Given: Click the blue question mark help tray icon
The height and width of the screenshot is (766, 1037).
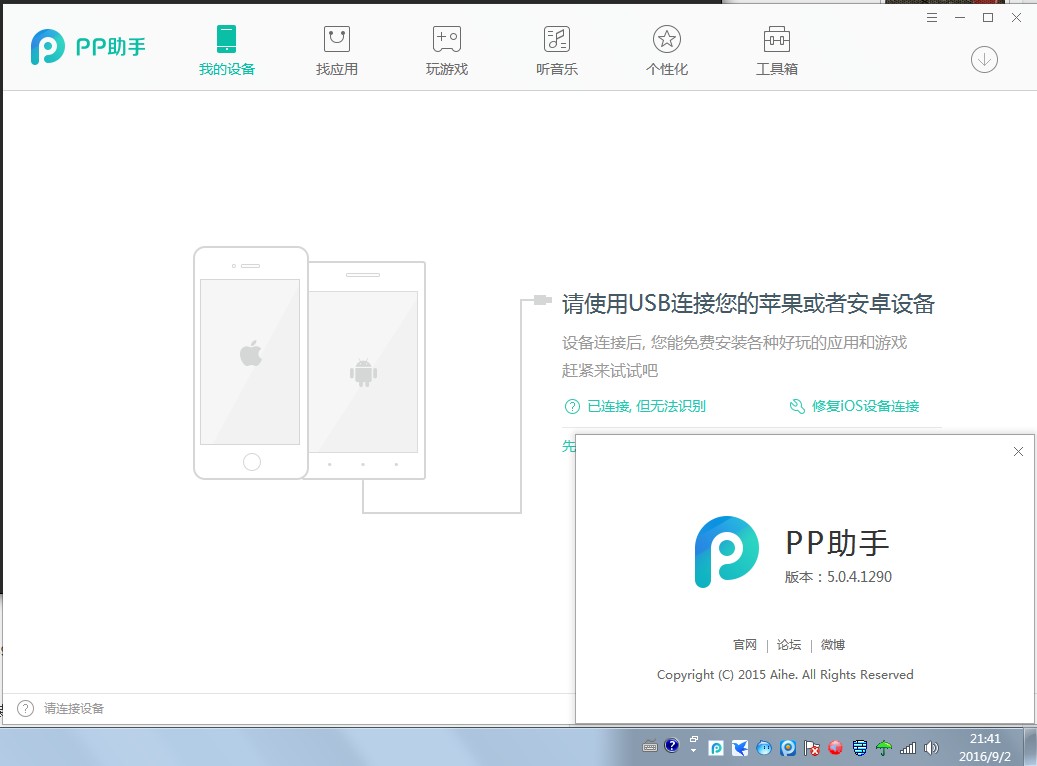Looking at the screenshot, I should pyautogui.click(x=672, y=745).
